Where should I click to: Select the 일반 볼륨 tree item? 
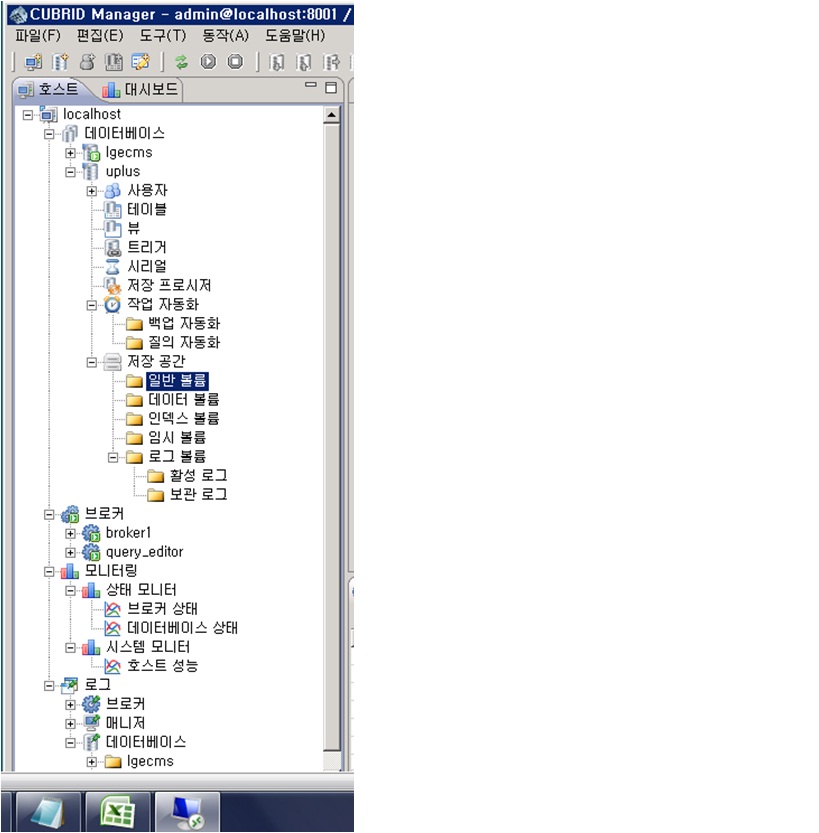pyautogui.click(x=177, y=381)
